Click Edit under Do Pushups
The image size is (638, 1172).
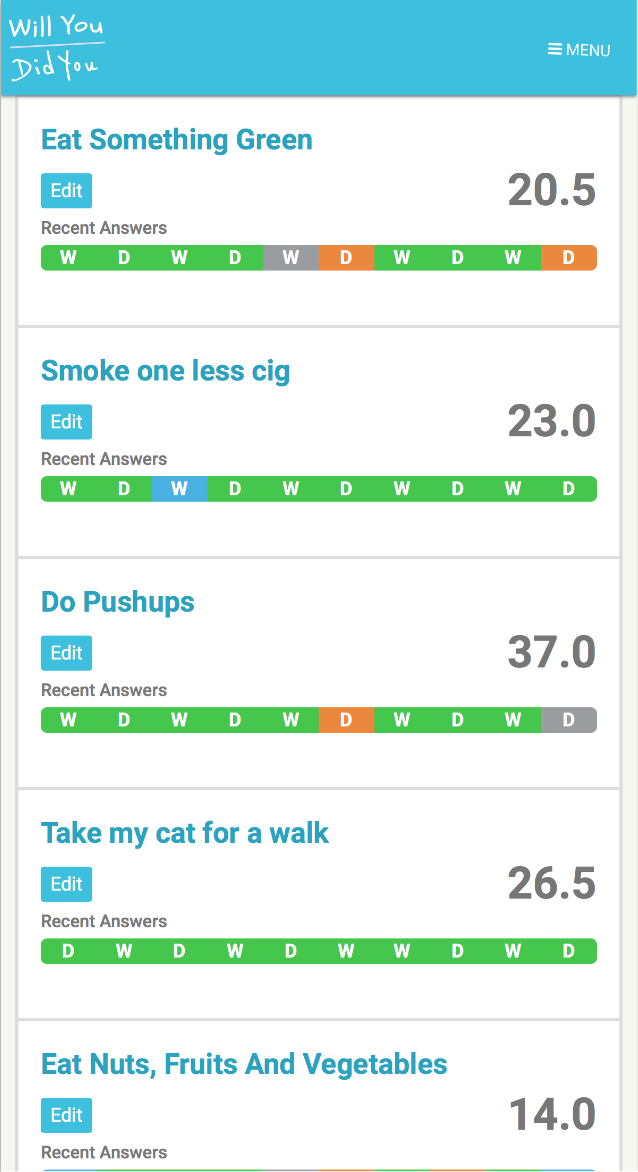[66, 653]
